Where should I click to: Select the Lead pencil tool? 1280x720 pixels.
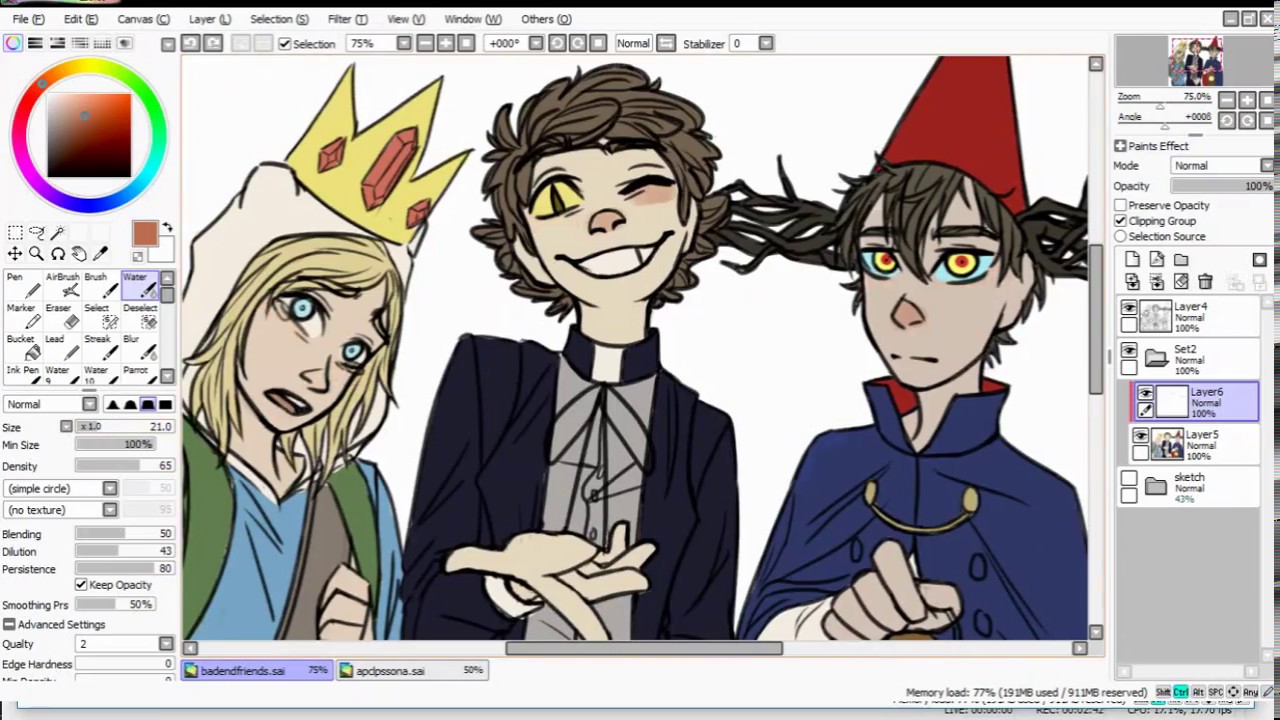[62, 347]
